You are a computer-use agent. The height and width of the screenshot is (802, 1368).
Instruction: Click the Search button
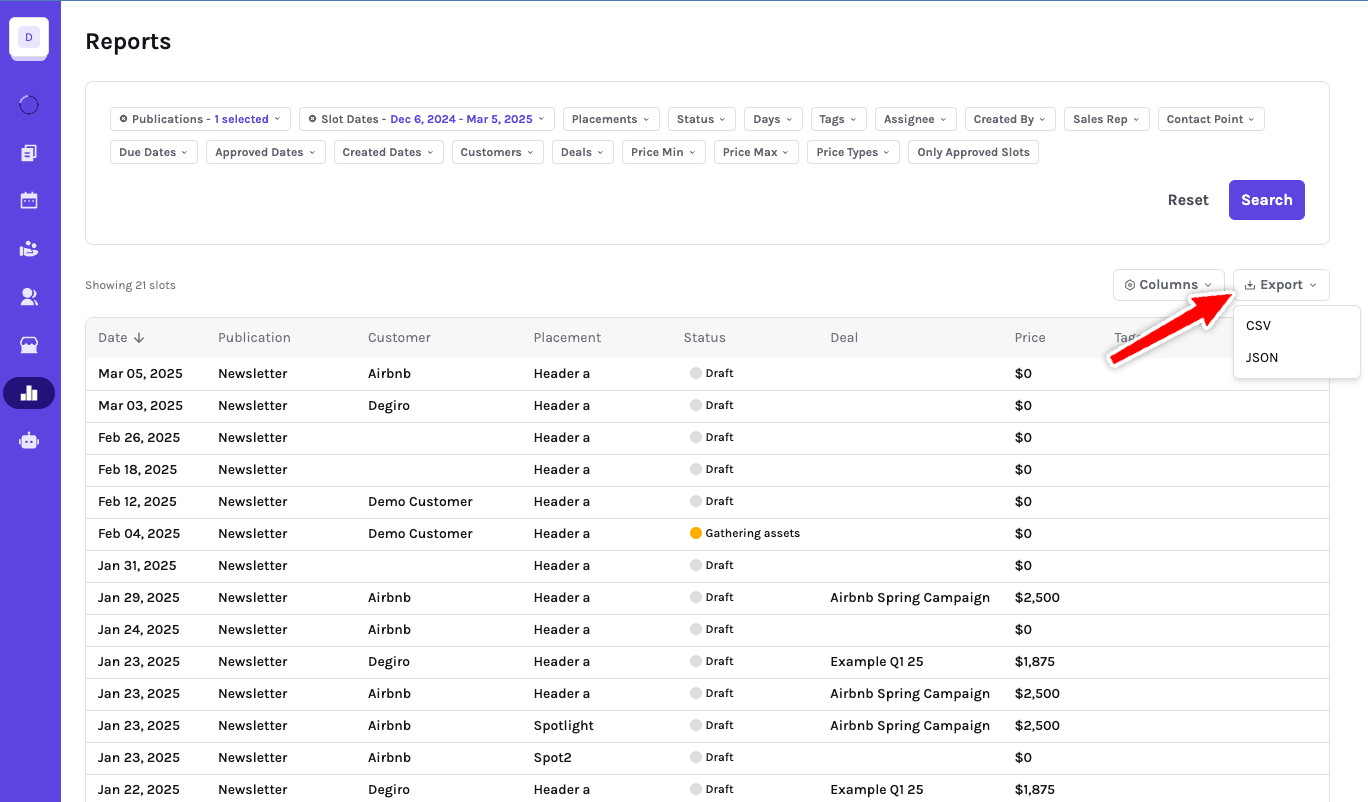[x=1266, y=200]
